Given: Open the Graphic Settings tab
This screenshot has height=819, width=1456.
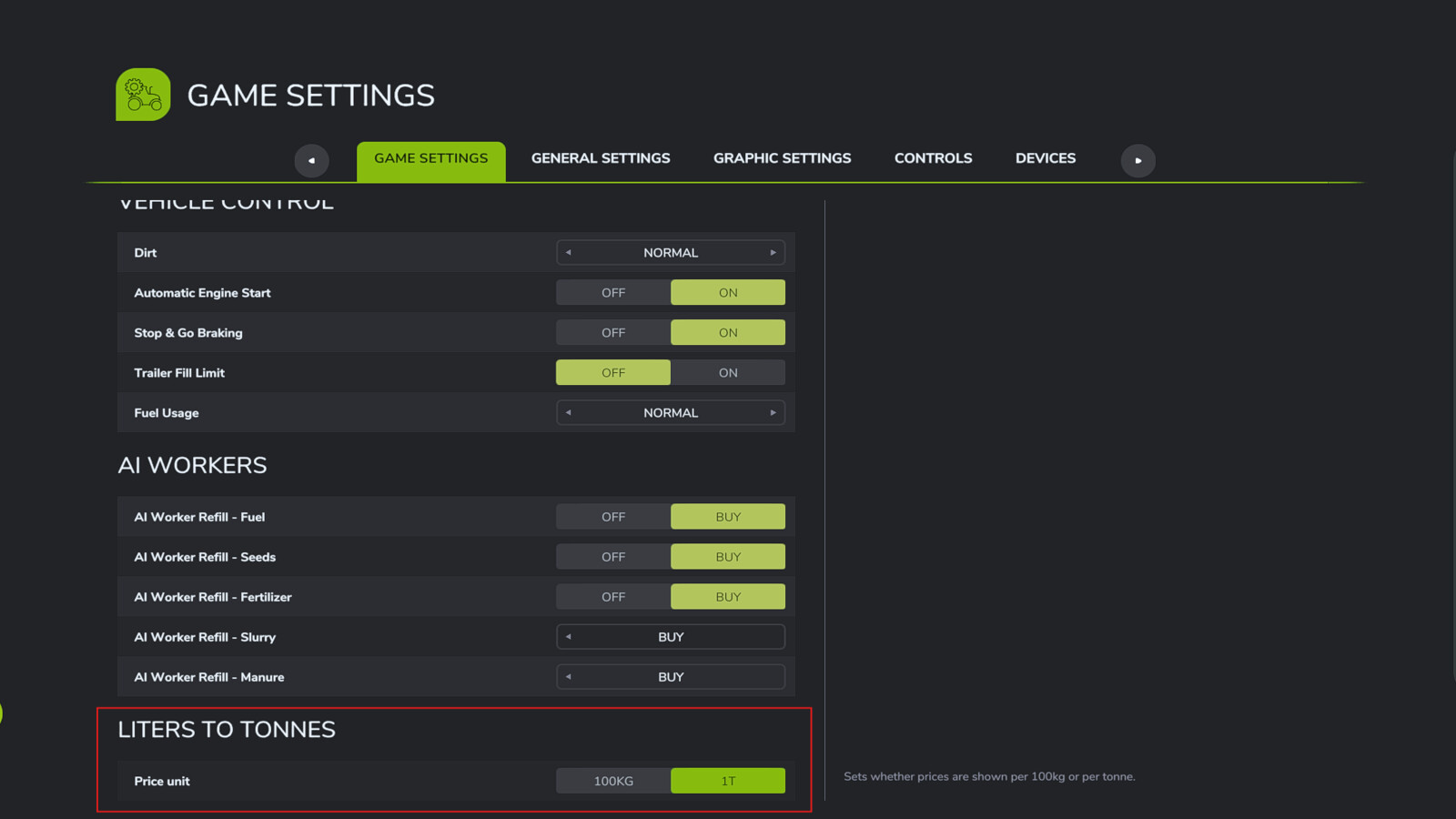Looking at the screenshot, I should click(x=782, y=158).
